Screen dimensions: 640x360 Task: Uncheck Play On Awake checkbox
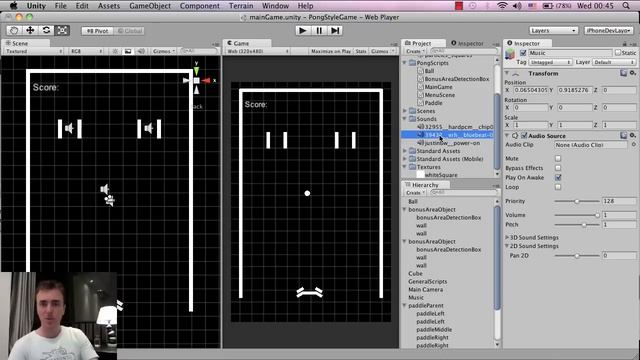pos(558,178)
